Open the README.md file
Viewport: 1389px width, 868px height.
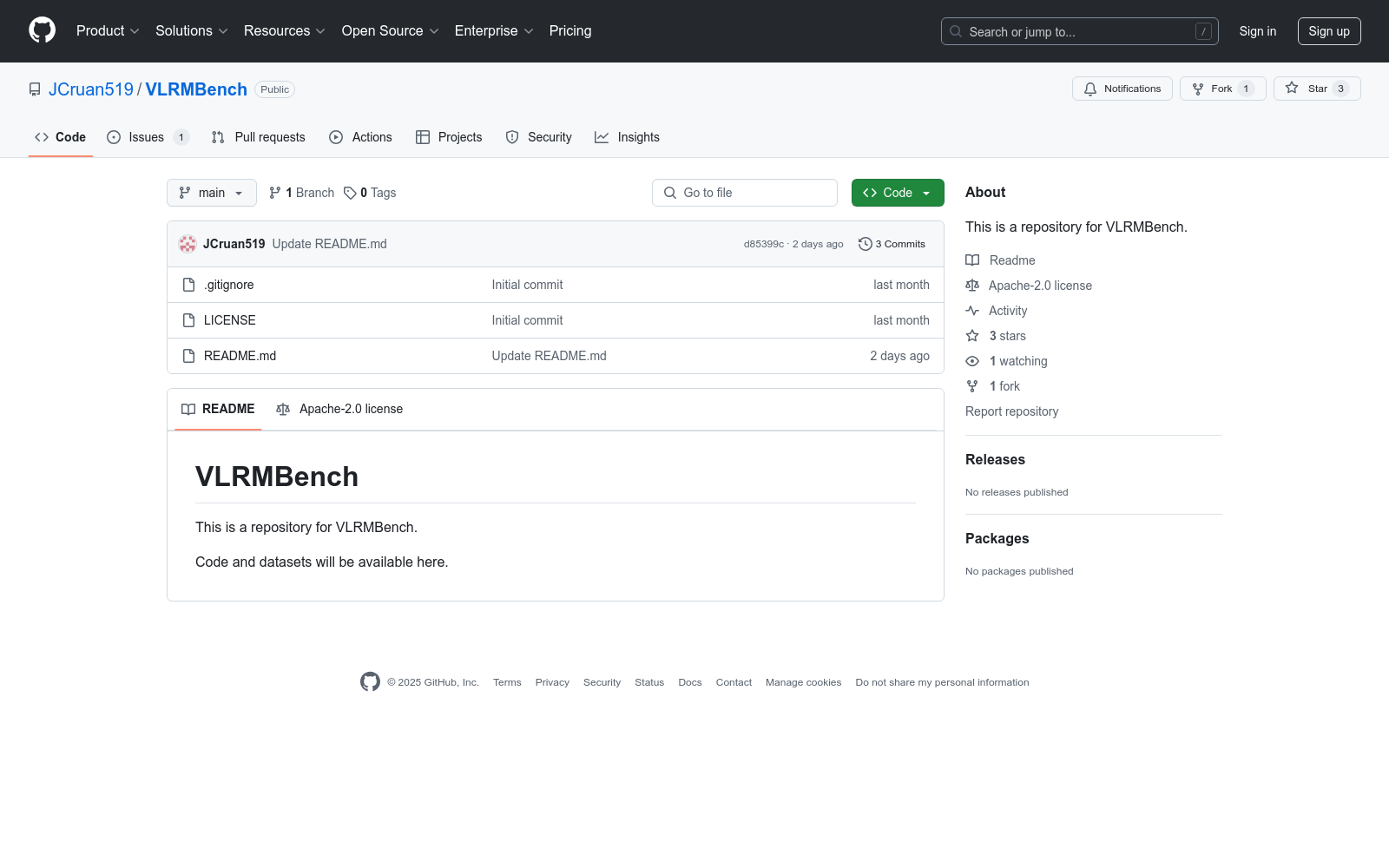click(x=240, y=356)
